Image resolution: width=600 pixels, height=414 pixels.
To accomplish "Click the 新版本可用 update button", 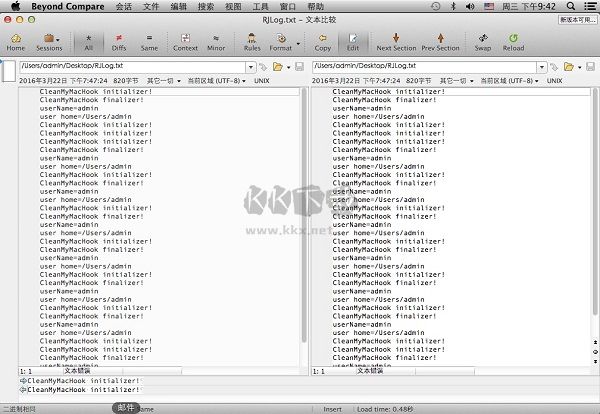I will tap(578, 20).
